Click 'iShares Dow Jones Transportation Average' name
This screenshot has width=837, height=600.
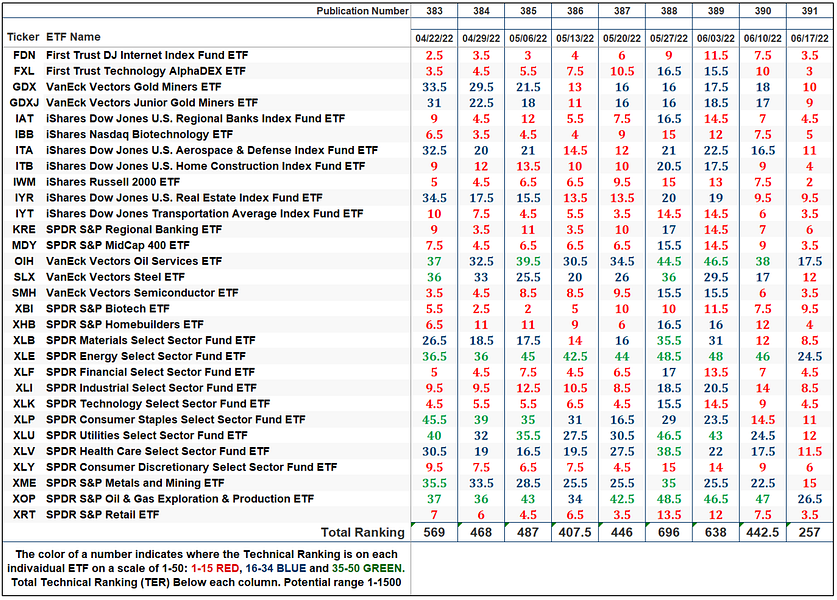(x=204, y=214)
